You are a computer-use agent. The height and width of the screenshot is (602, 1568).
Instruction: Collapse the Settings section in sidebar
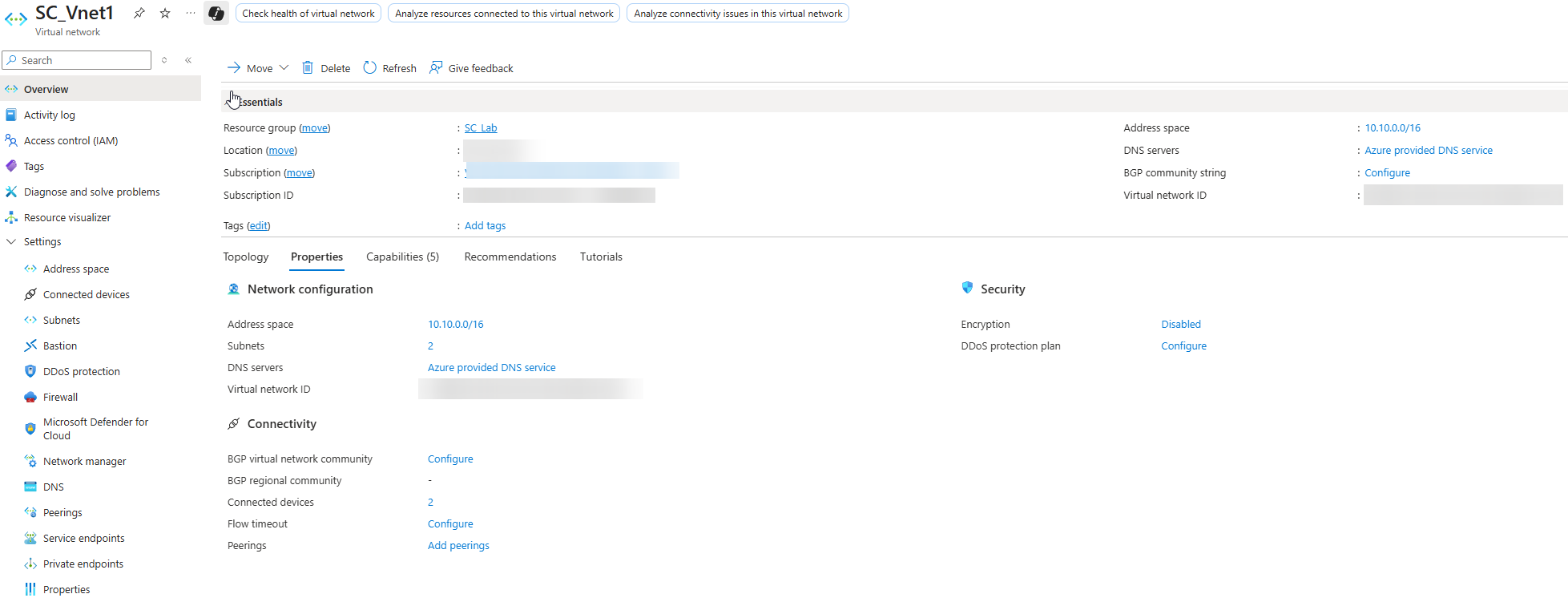click(x=11, y=241)
